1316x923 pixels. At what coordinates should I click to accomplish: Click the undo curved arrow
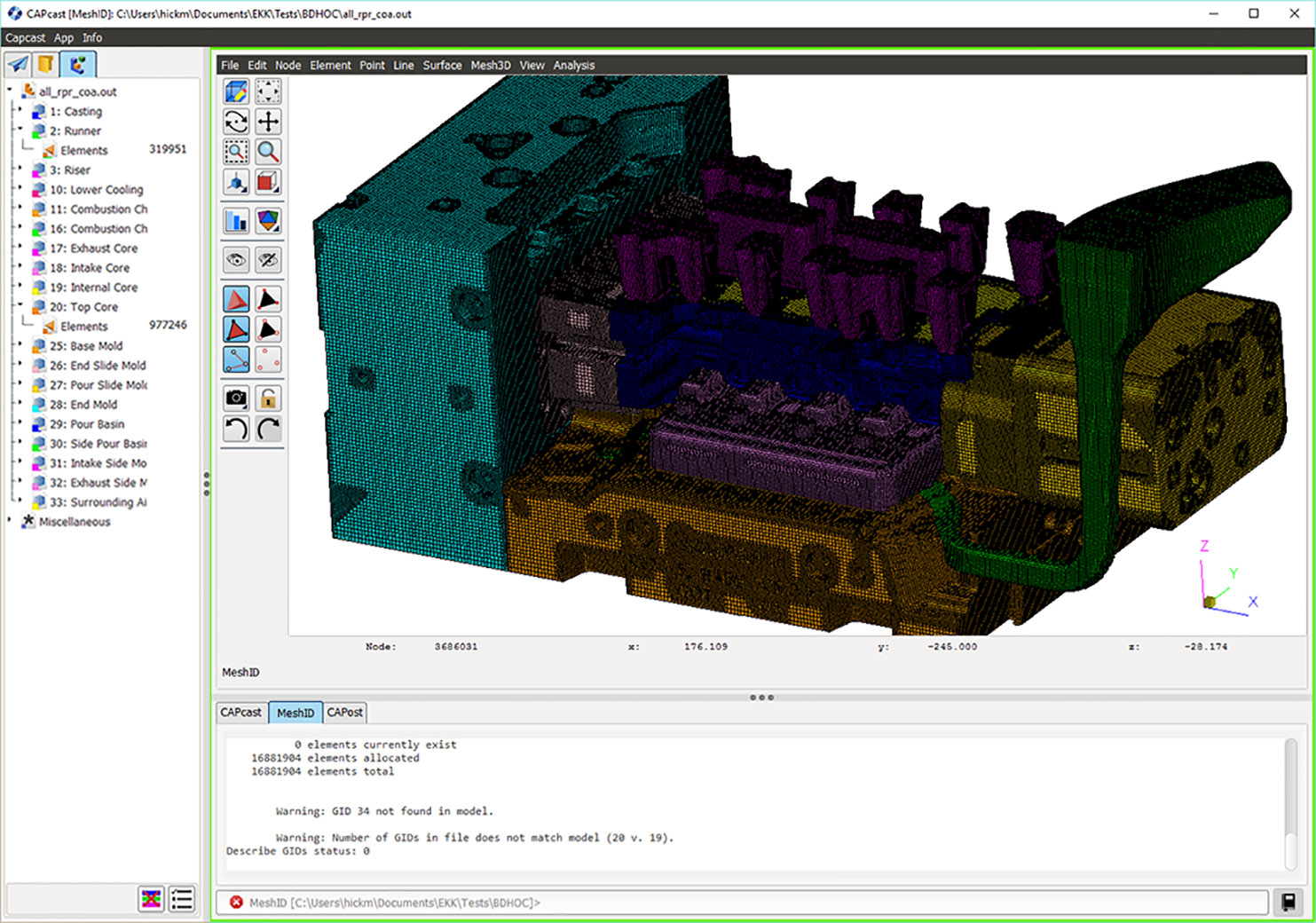point(236,429)
